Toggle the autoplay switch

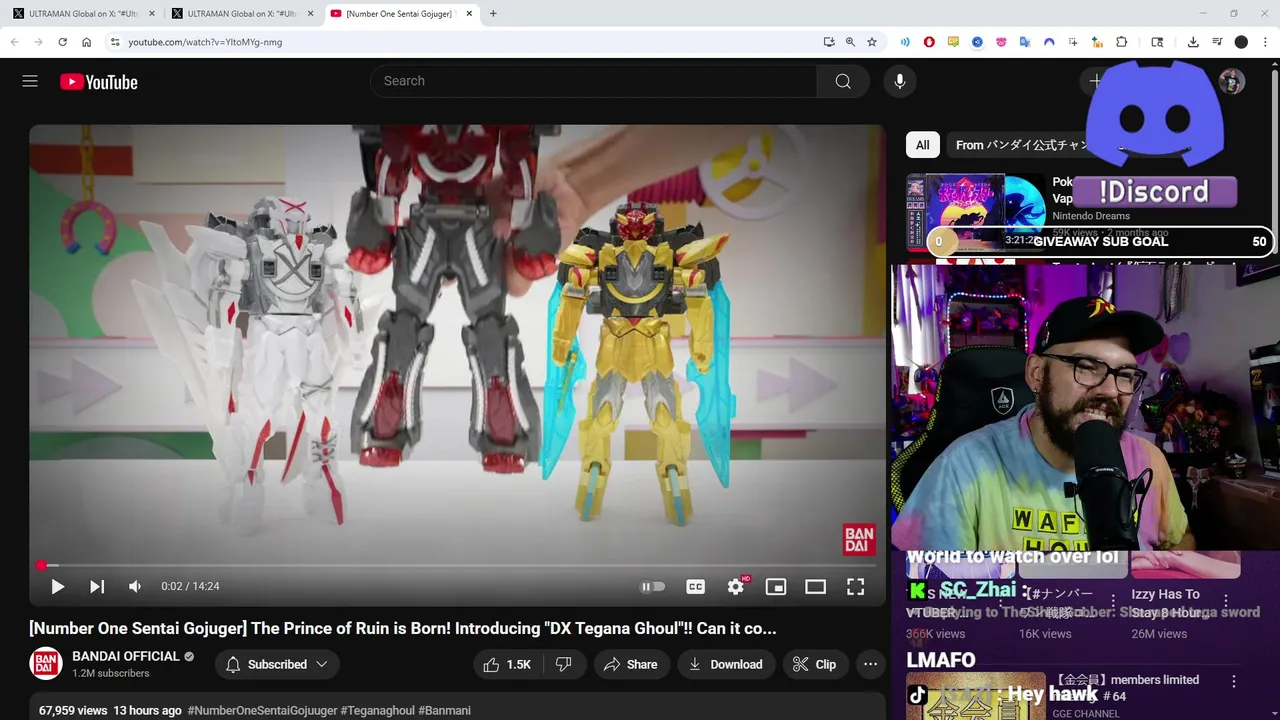click(652, 587)
